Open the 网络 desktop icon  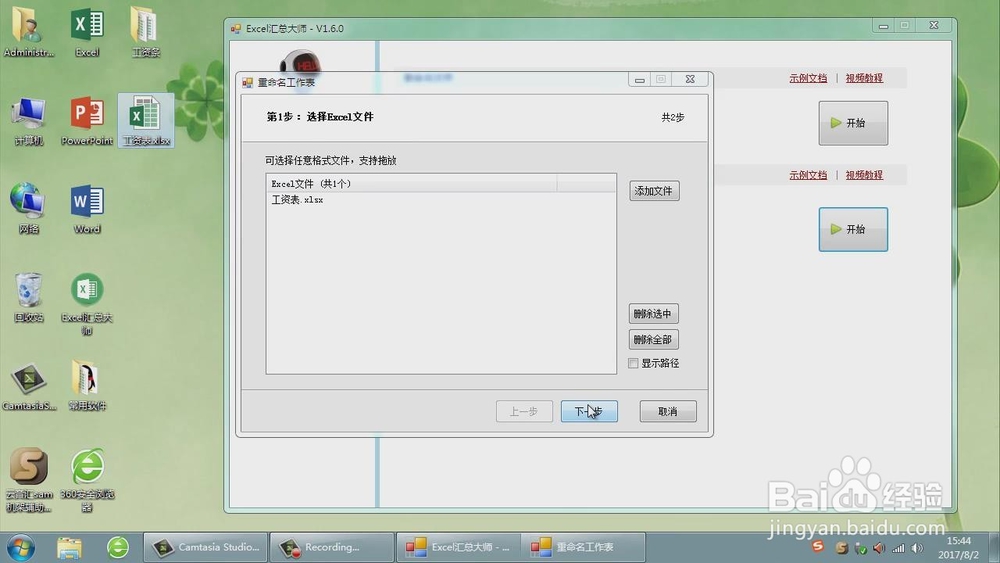(28, 208)
